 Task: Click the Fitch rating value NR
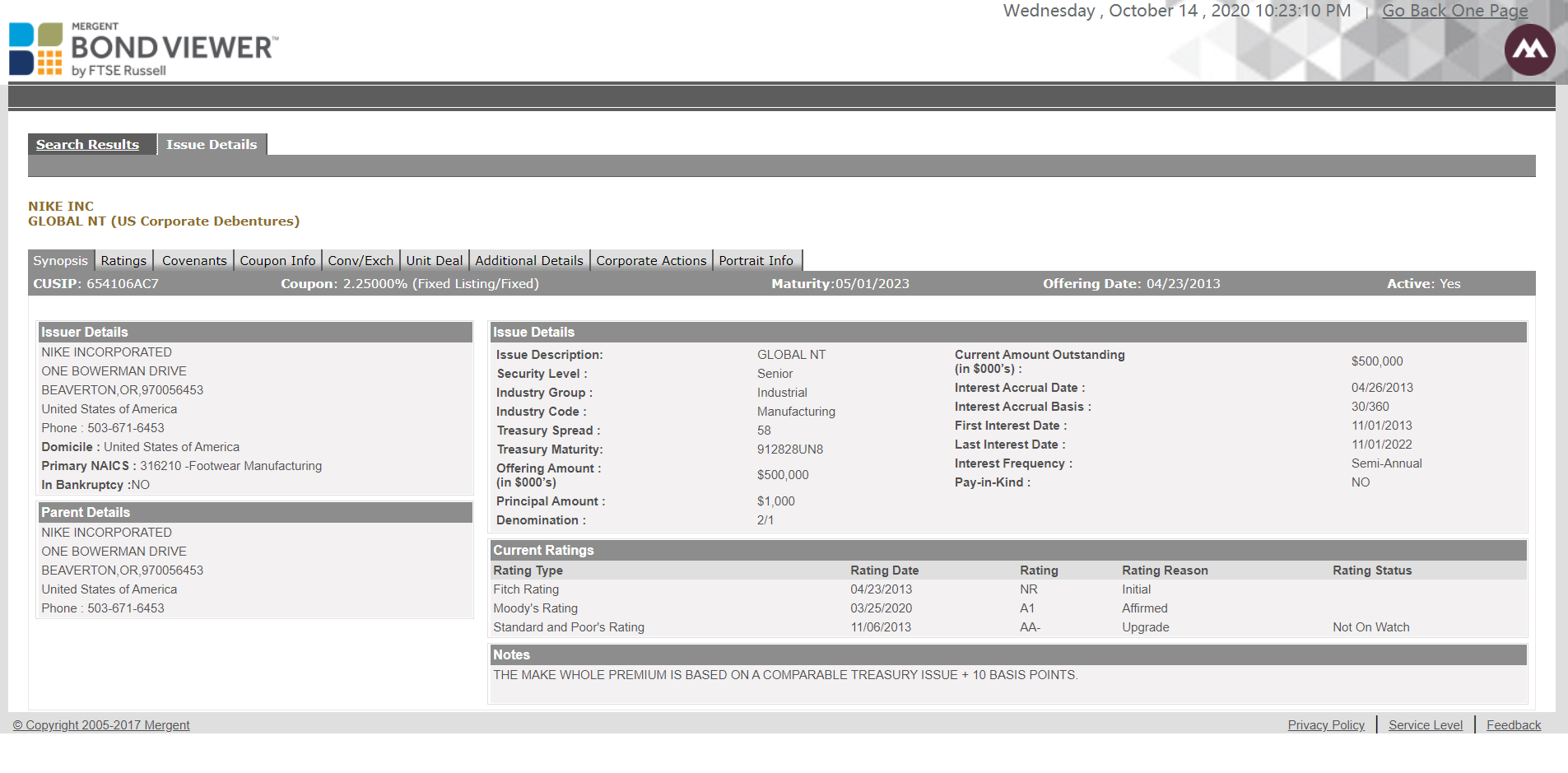tap(1029, 589)
